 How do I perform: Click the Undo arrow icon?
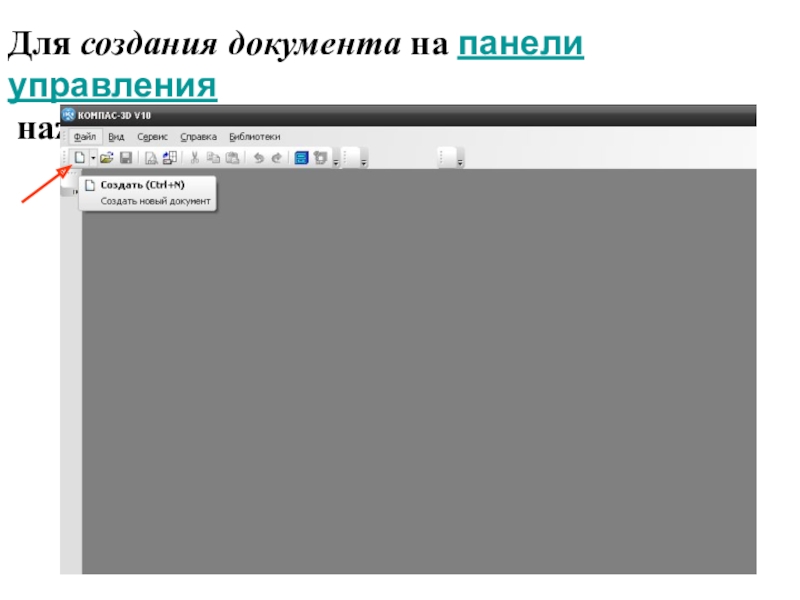pyautogui.click(x=259, y=158)
